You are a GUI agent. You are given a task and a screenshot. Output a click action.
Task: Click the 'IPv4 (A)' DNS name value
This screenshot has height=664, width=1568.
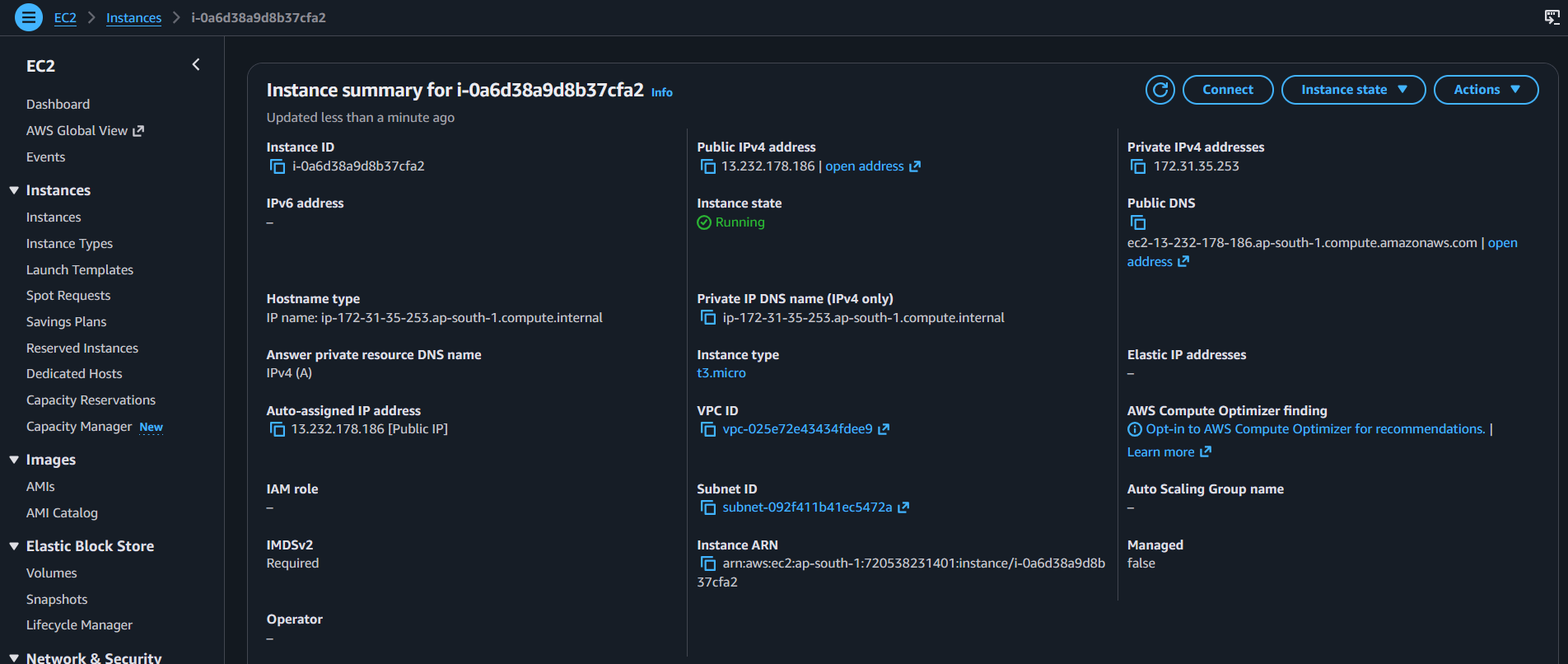tap(289, 373)
